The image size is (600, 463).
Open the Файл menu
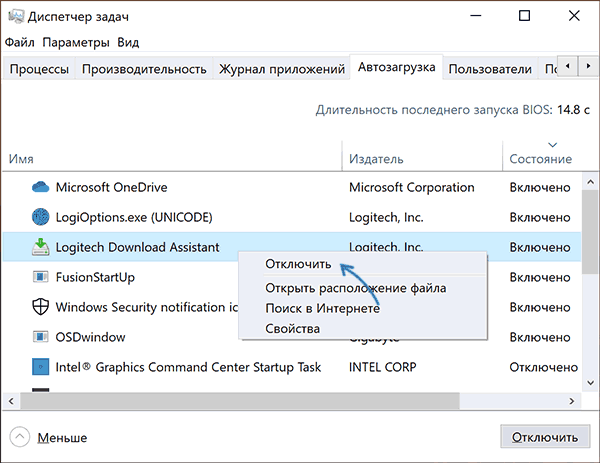click(20, 42)
